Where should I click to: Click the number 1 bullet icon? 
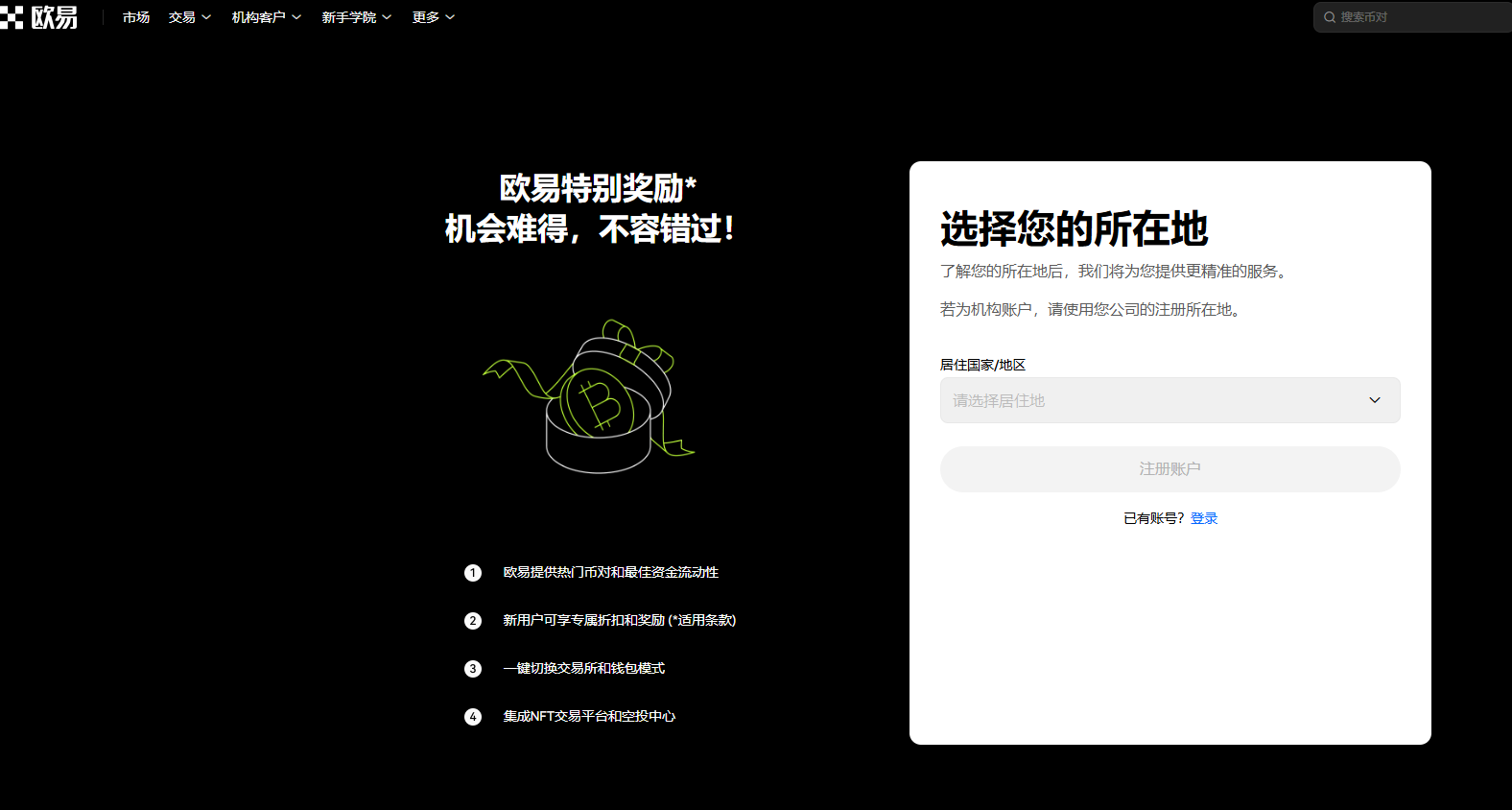pos(473,573)
